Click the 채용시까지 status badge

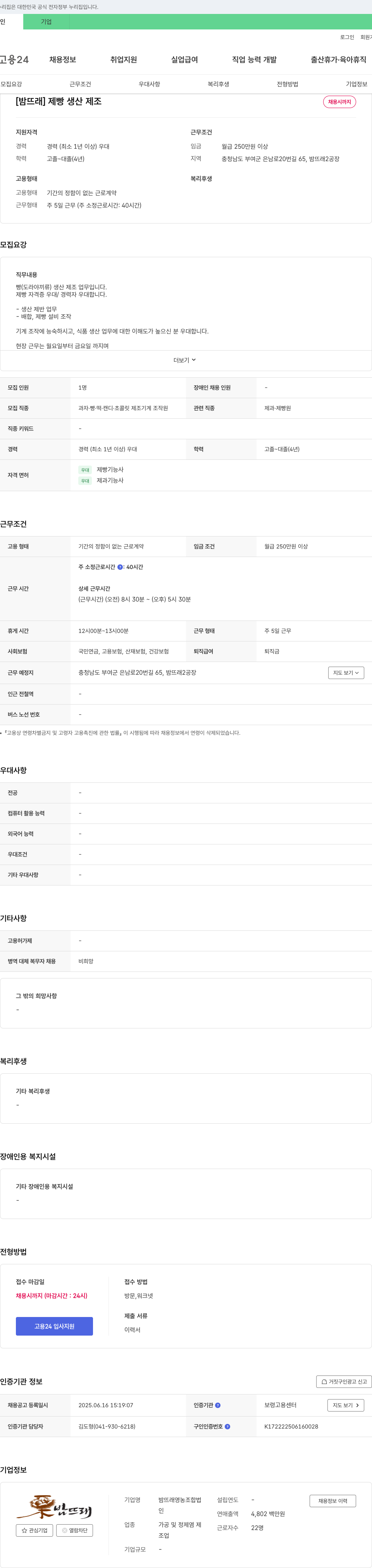[340, 101]
